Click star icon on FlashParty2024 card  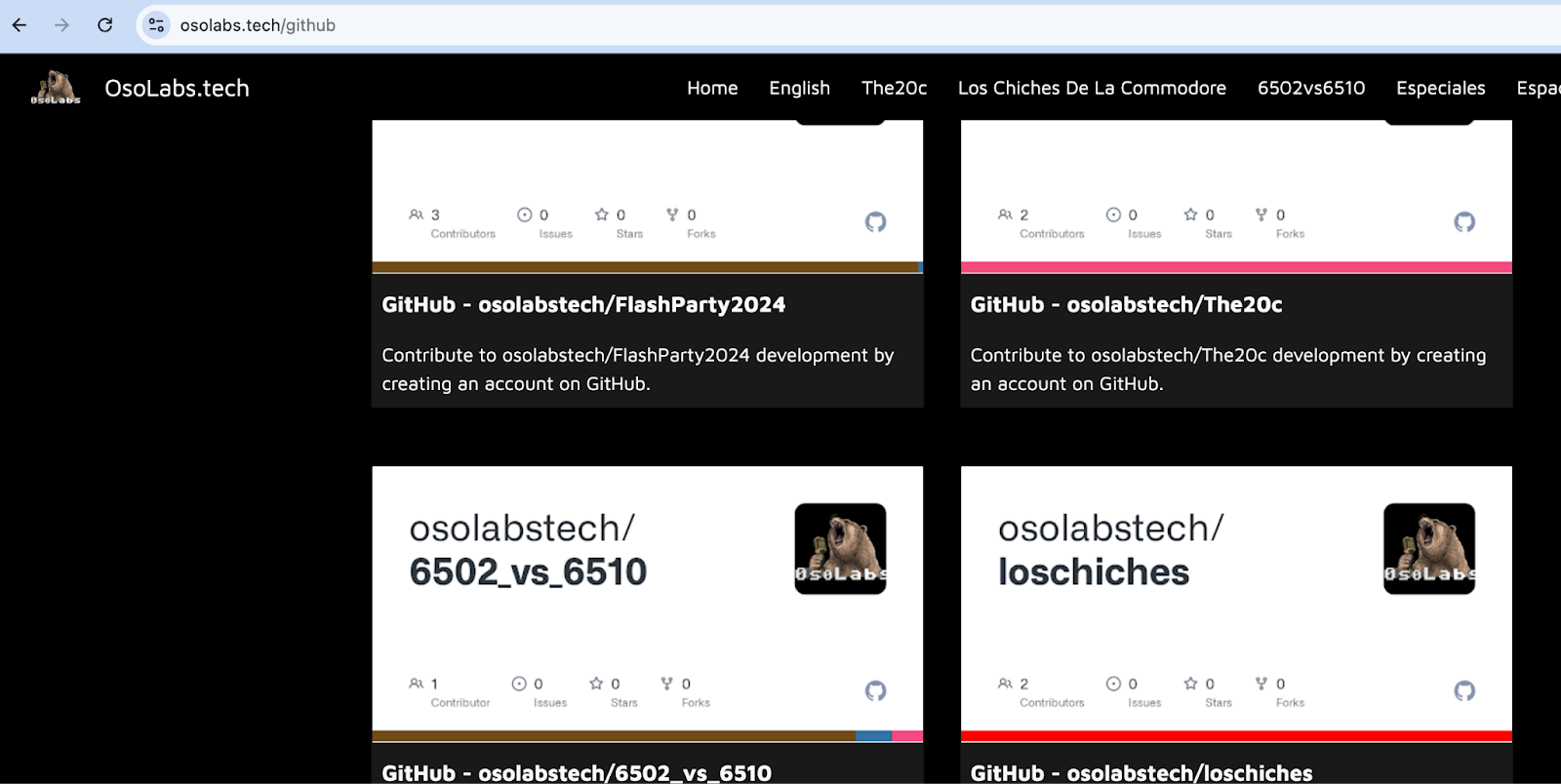pyautogui.click(x=602, y=215)
